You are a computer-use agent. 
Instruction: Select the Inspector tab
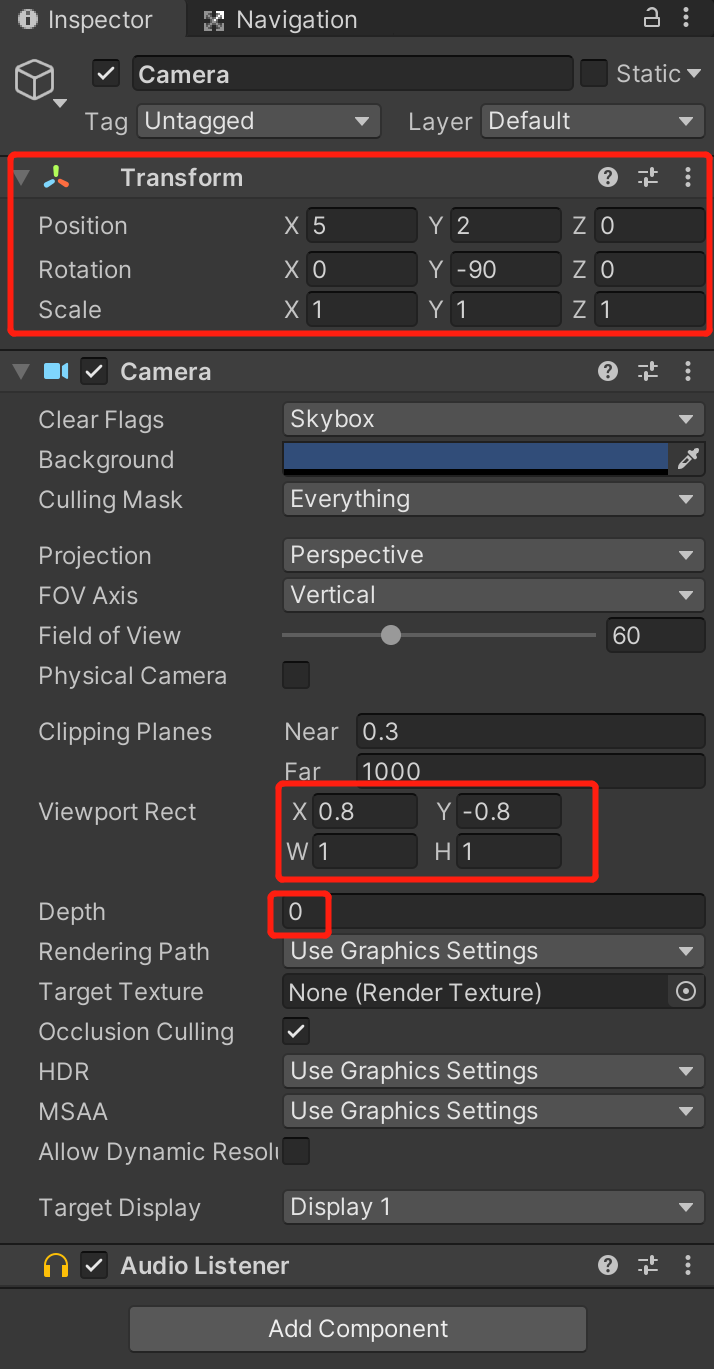coord(86,20)
